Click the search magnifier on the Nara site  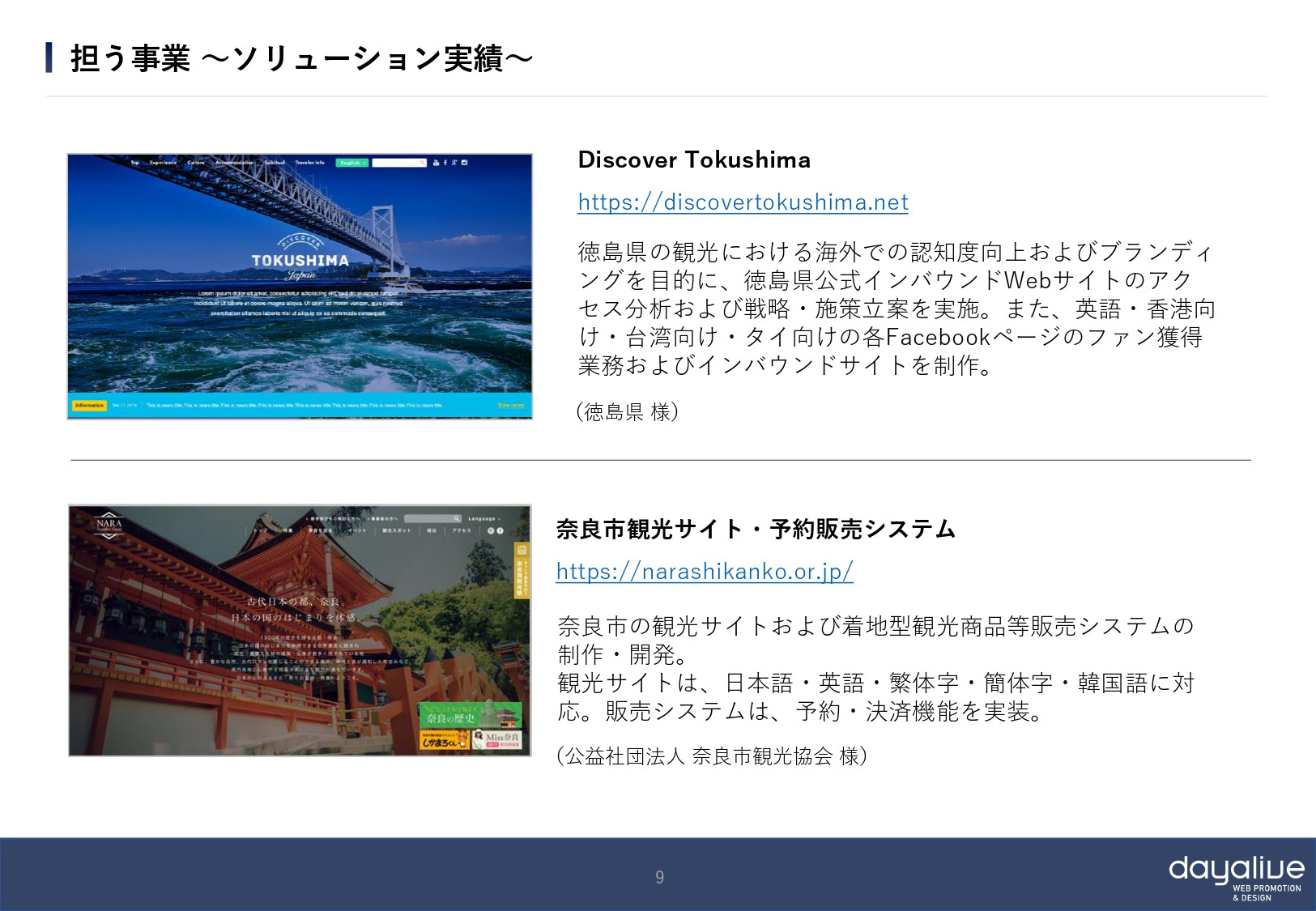(x=457, y=517)
